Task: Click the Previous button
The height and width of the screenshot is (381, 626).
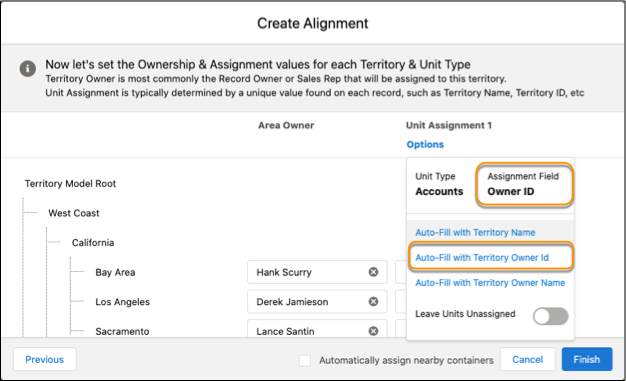Action: [45, 359]
